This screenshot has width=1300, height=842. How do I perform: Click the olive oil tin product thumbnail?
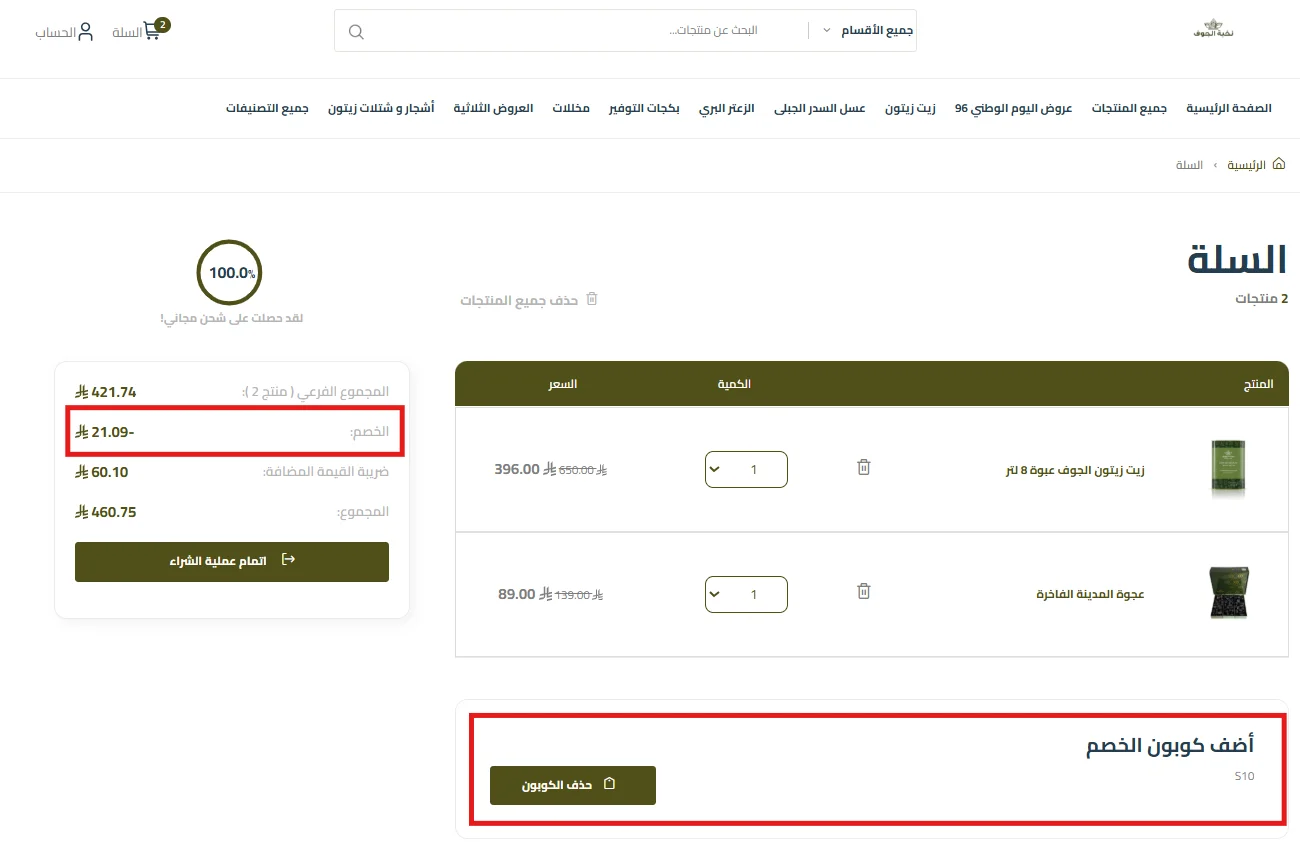(x=1229, y=469)
